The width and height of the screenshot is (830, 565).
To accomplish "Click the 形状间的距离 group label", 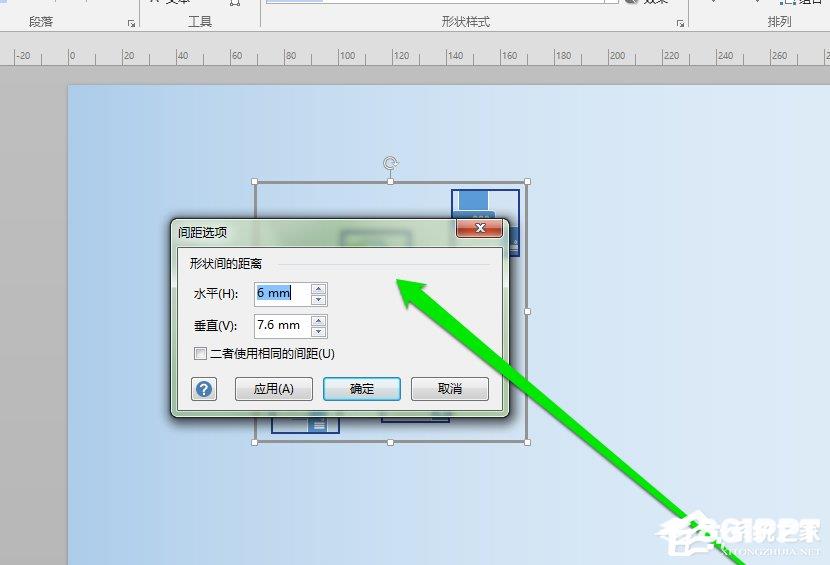I will [226, 264].
